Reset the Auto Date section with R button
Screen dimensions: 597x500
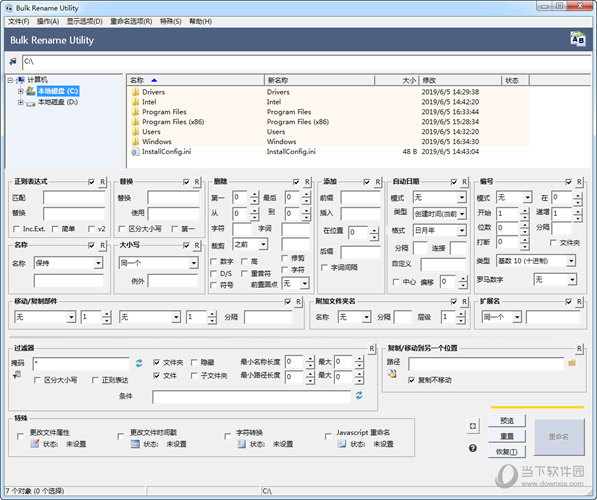pos(465,182)
